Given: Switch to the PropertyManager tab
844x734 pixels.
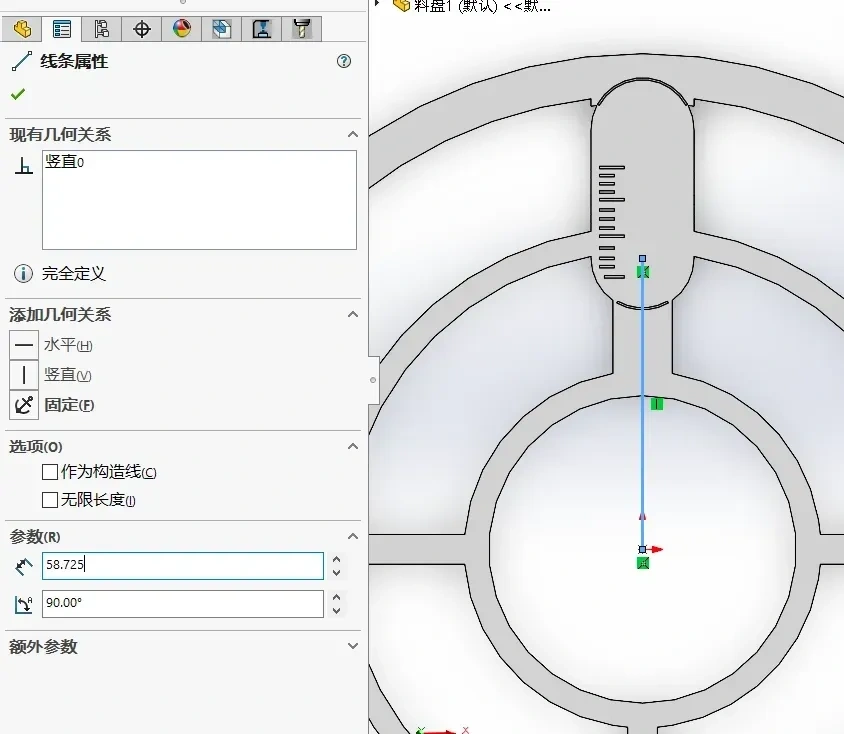Looking at the screenshot, I should (62, 29).
